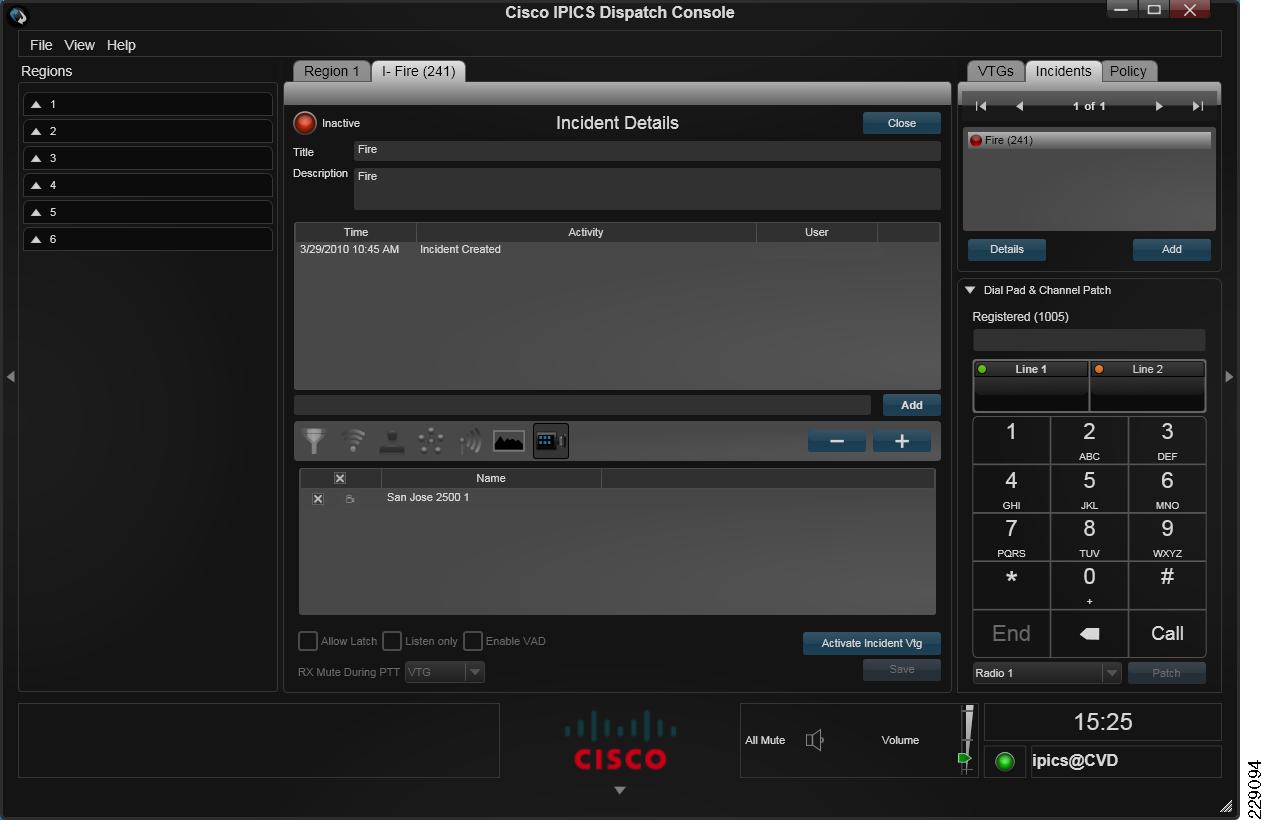Click the red dot on Fire (241) entry
The height and width of the screenshot is (820, 1262).
tap(976, 141)
